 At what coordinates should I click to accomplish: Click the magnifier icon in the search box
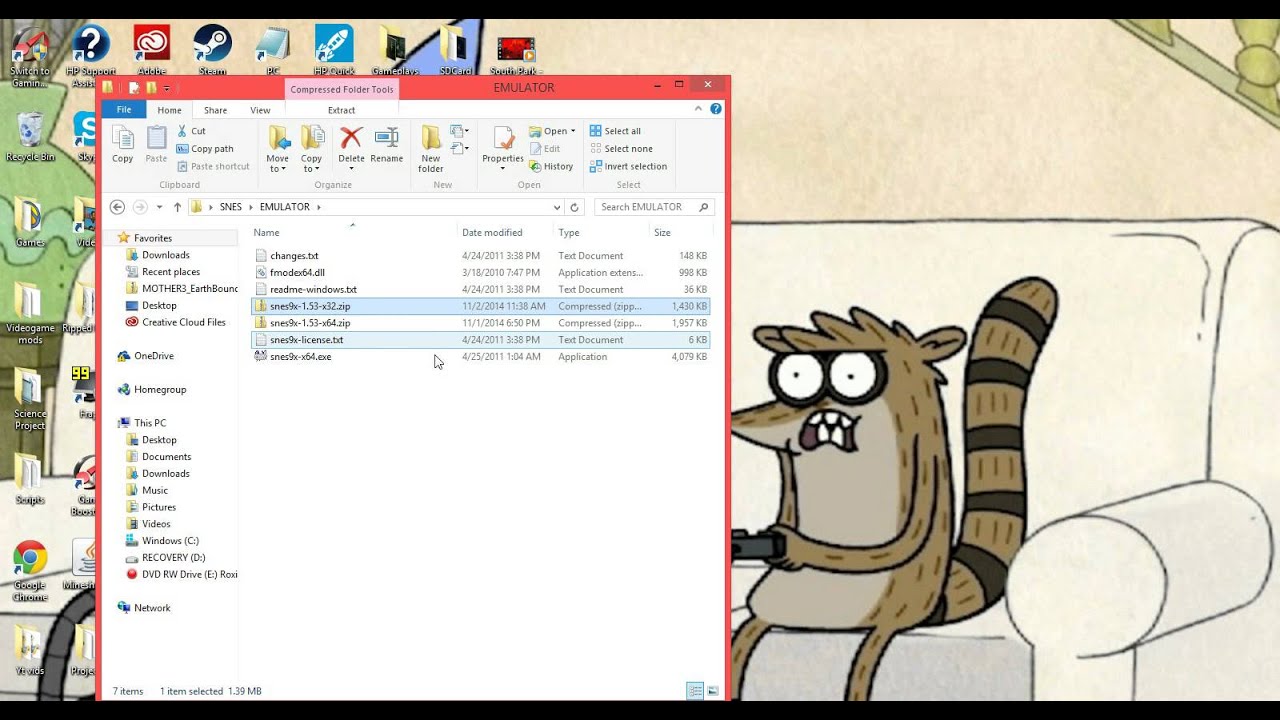703,207
